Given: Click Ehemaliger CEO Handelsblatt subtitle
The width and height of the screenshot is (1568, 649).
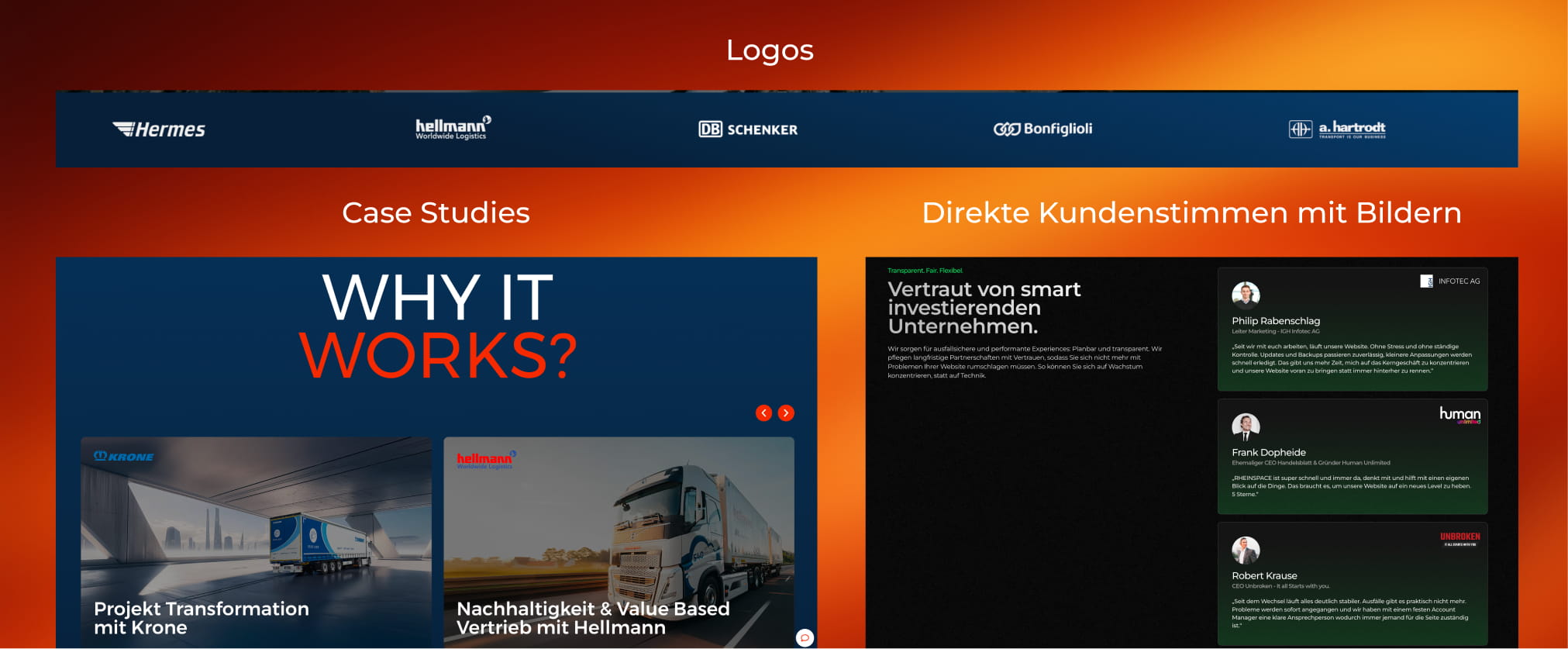Looking at the screenshot, I should point(1311,463).
